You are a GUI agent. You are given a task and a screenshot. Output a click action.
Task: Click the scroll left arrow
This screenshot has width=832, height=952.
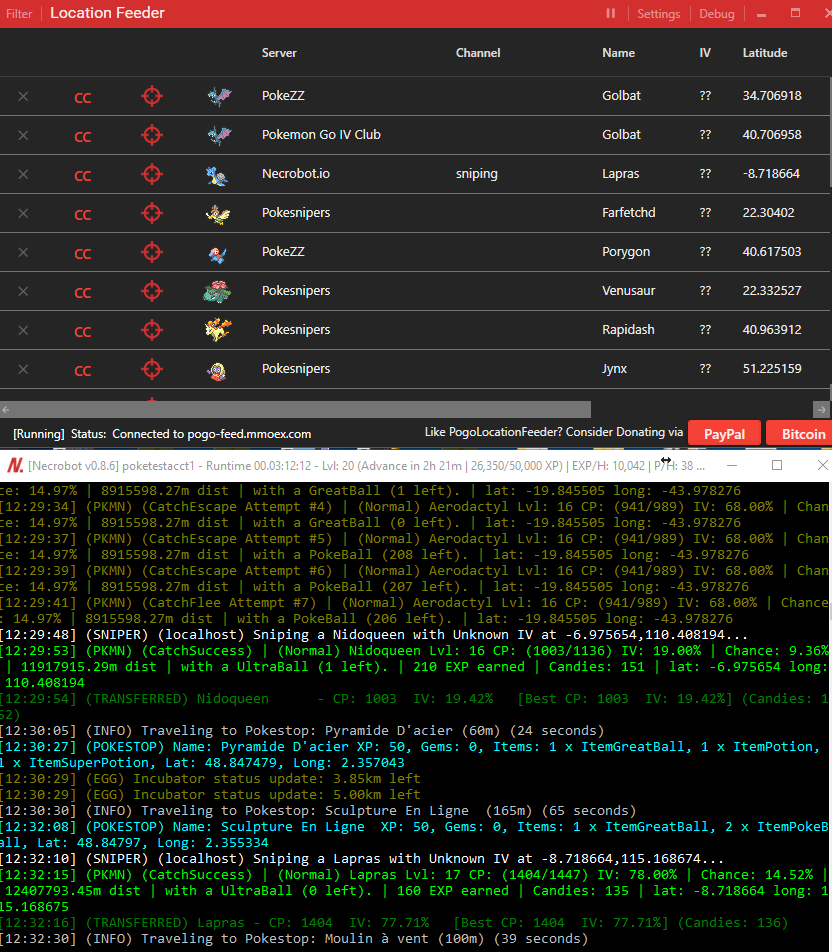pos(5,410)
